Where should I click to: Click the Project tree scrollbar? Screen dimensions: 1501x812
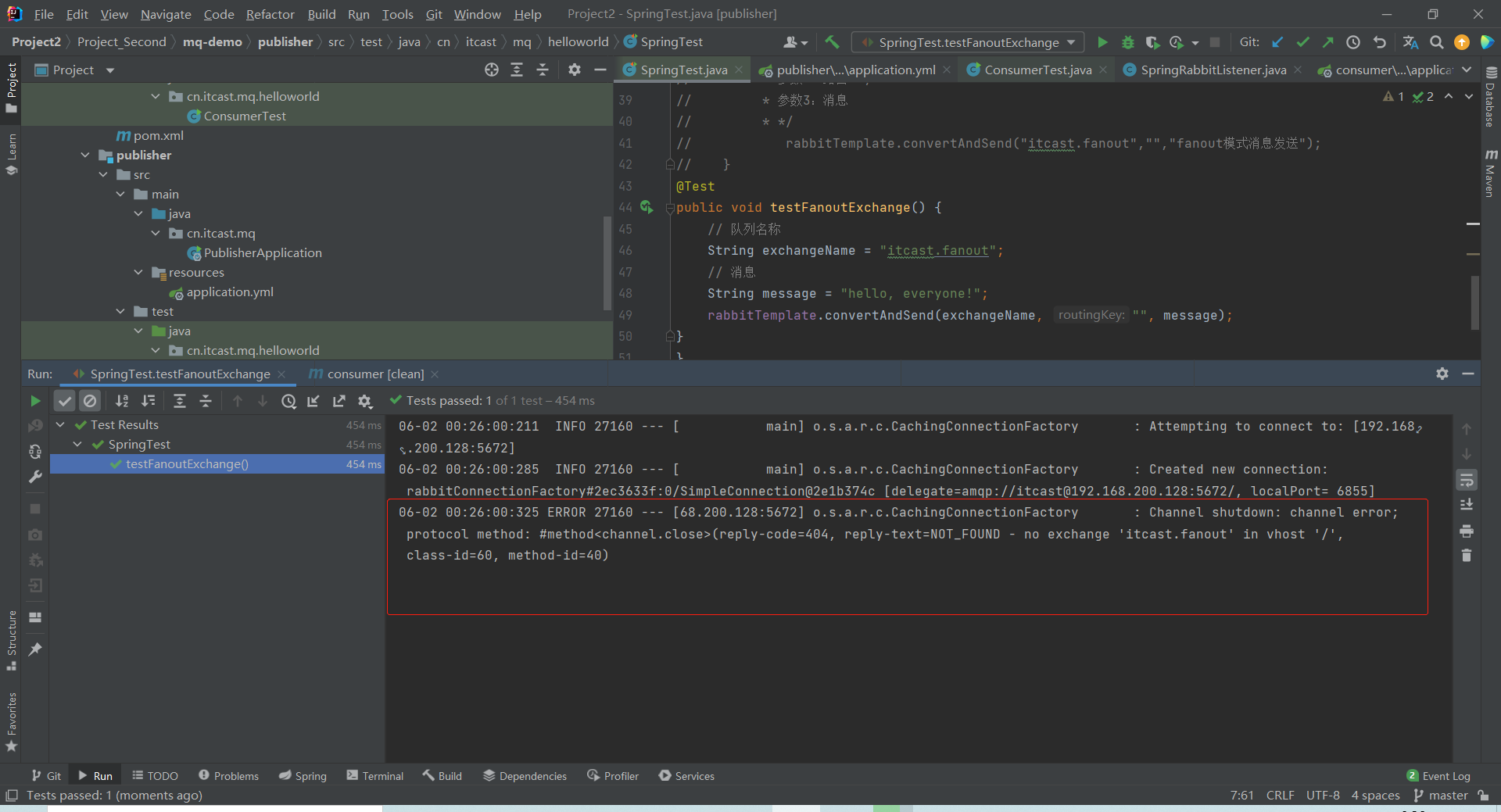pyautogui.click(x=607, y=263)
